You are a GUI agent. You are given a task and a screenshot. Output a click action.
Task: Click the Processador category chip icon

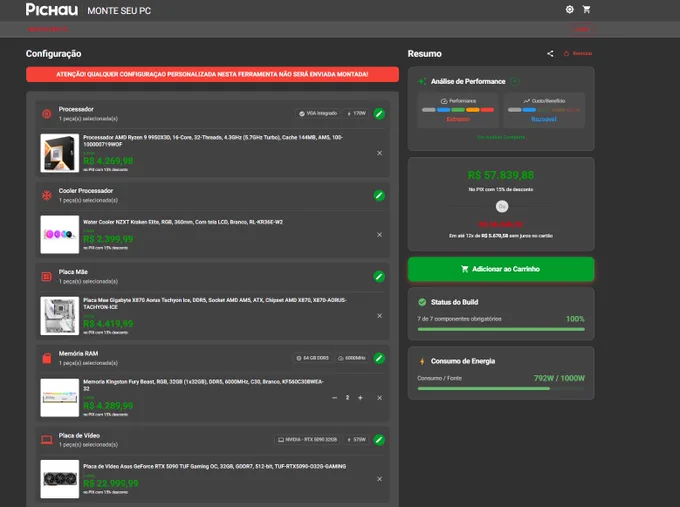(46, 114)
